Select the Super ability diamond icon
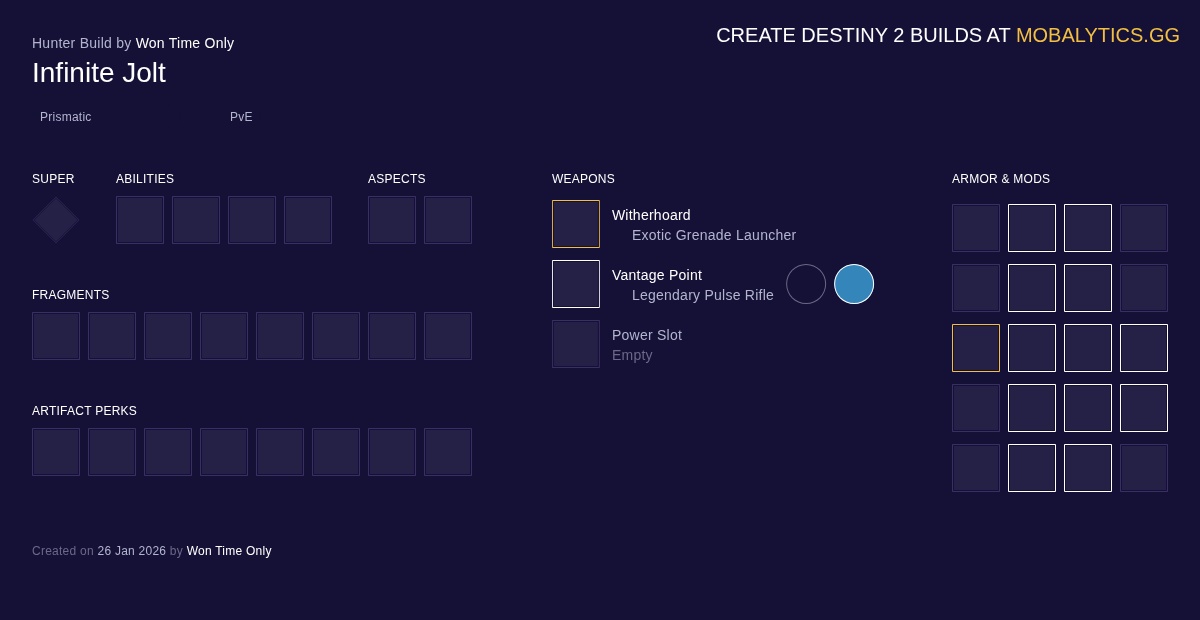The height and width of the screenshot is (620, 1200). [x=55, y=220]
